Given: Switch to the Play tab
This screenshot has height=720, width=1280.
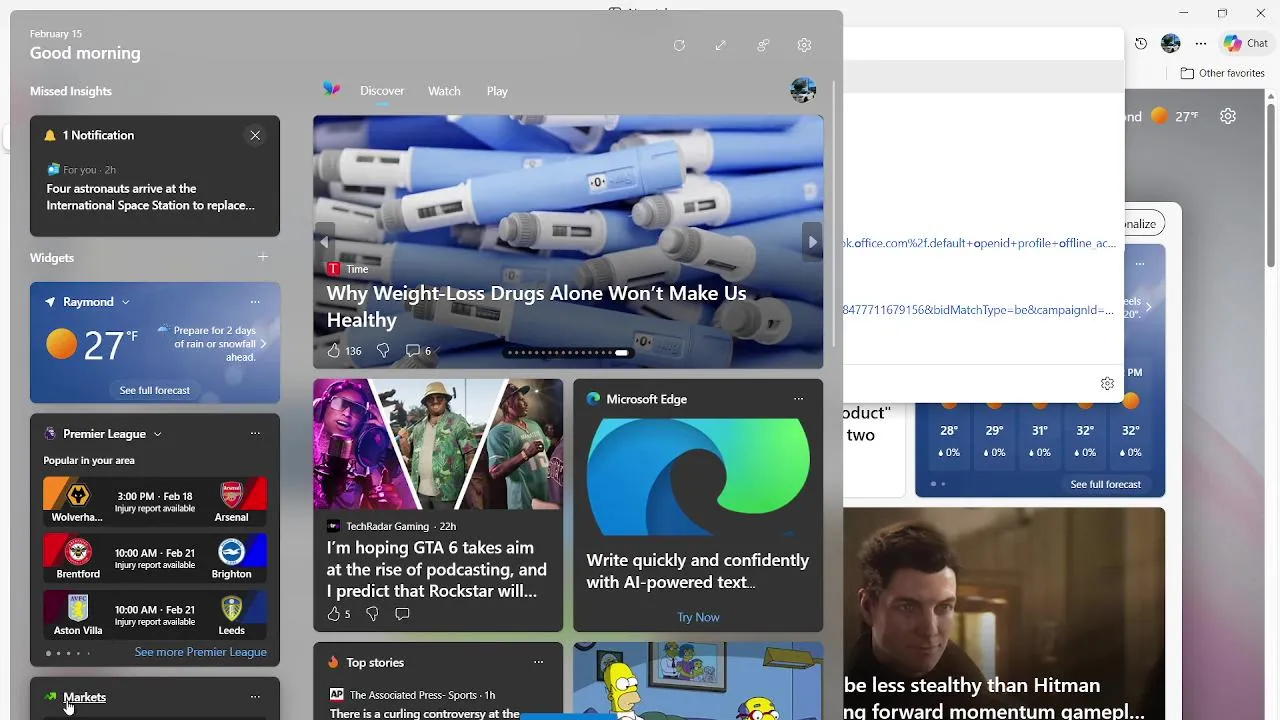Looking at the screenshot, I should [x=497, y=91].
